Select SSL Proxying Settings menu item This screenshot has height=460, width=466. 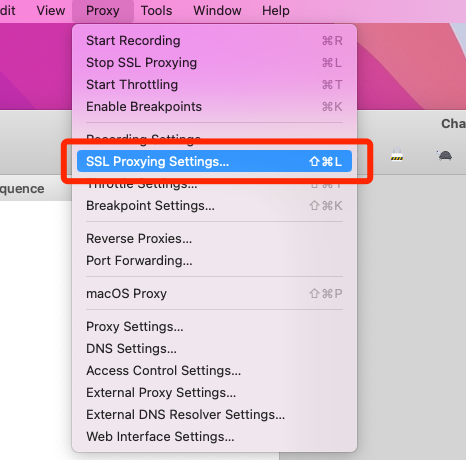coord(214,161)
